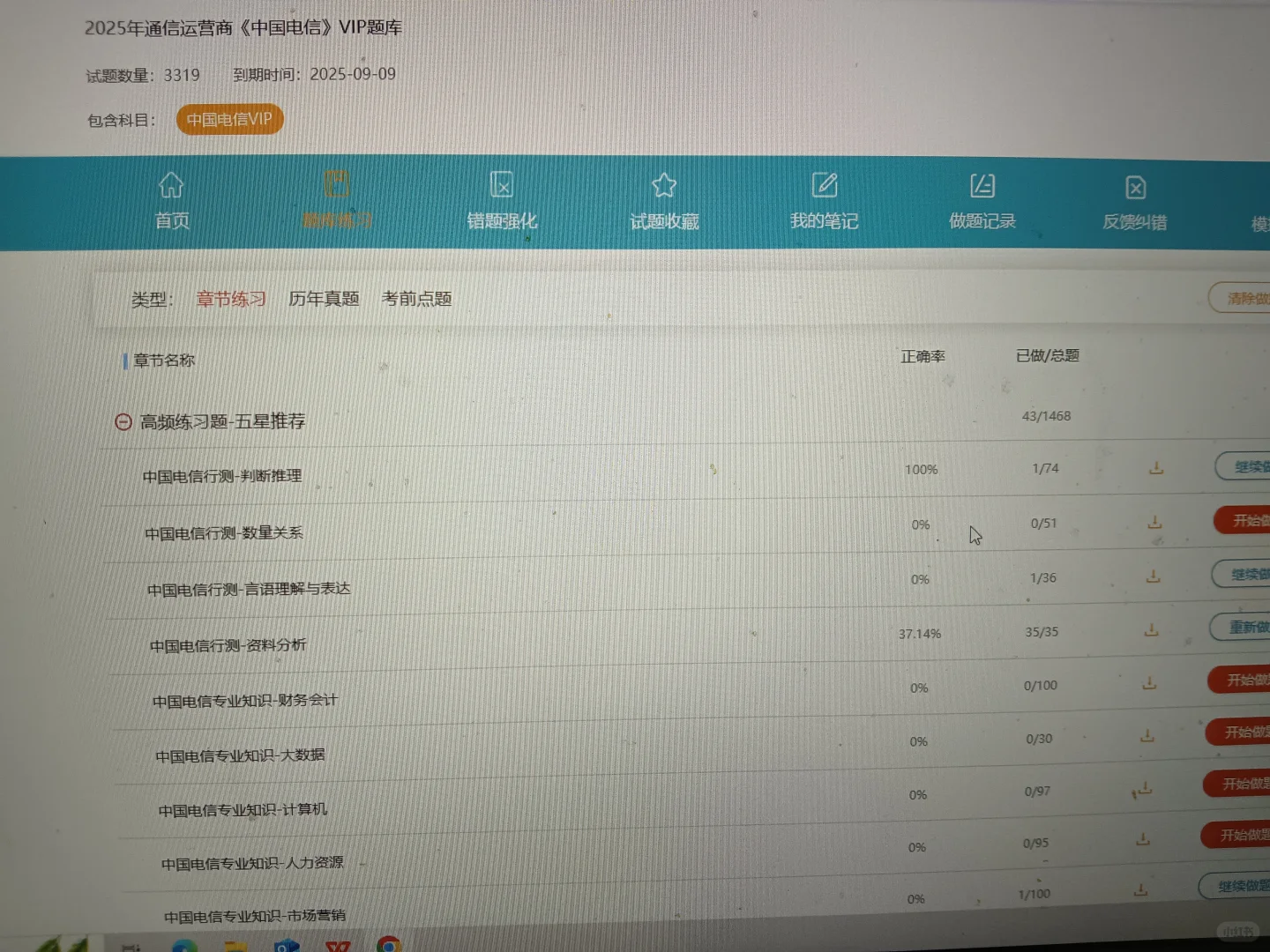Continue 言语理解与表达 practice button
The image size is (1270, 952).
coord(1241,575)
